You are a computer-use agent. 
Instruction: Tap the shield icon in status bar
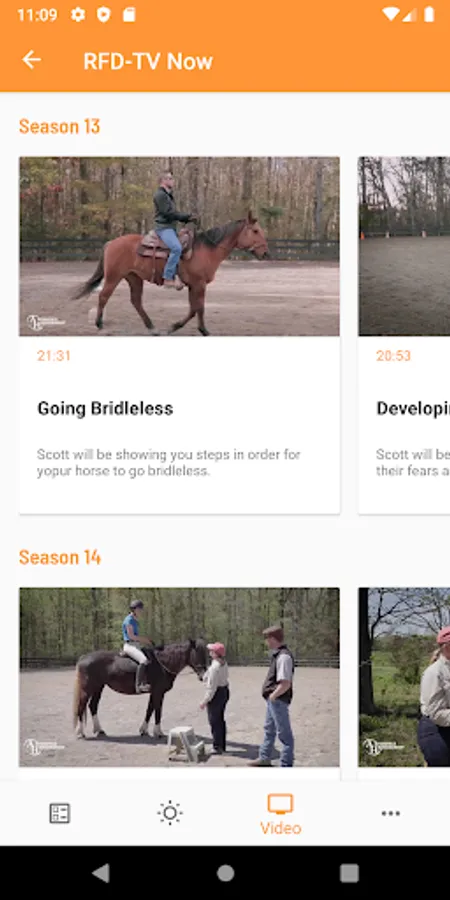tap(103, 15)
